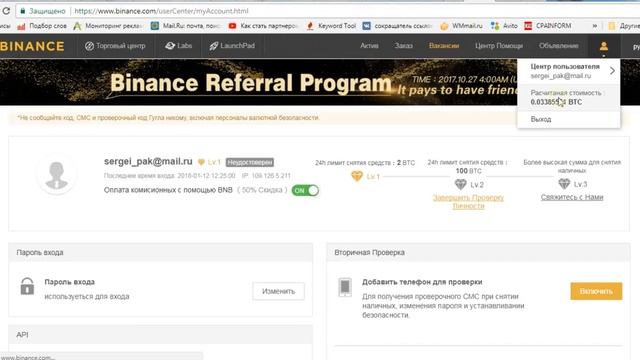640x360 pixels.
Task: Click the Lv.3 diamond icon
Action: (564, 184)
